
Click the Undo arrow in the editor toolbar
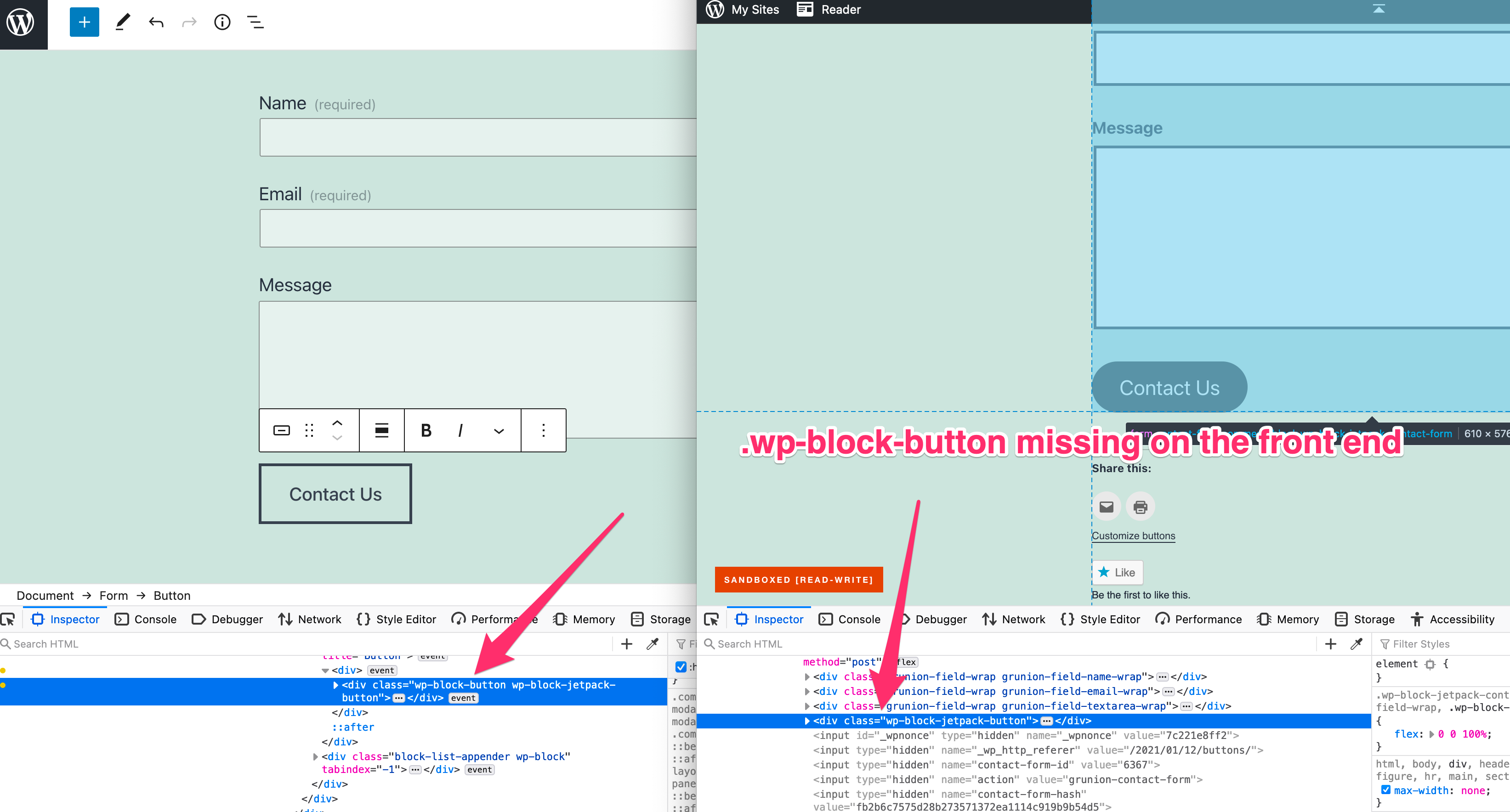(x=156, y=22)
